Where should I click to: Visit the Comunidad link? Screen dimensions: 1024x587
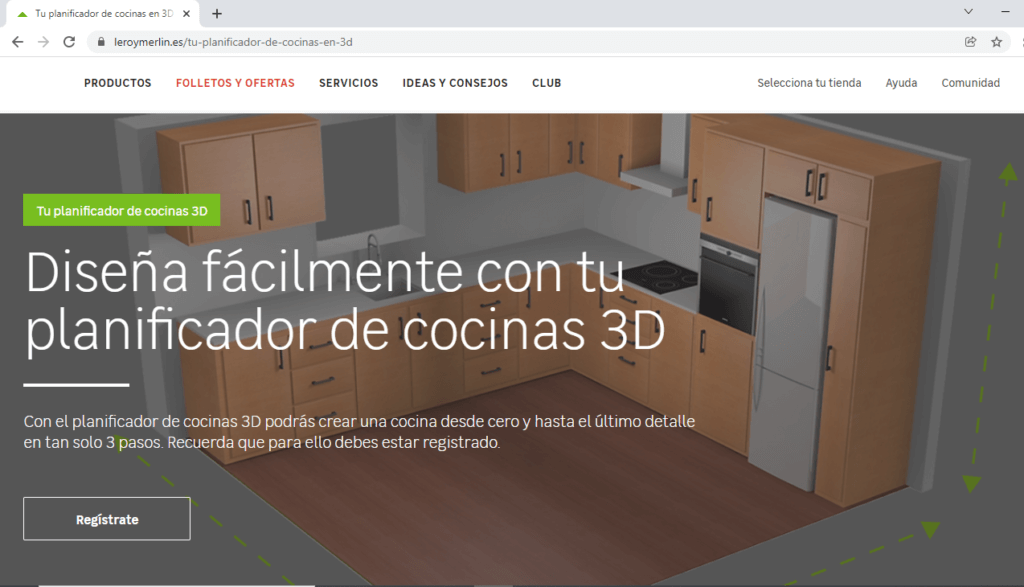(970, 83)
